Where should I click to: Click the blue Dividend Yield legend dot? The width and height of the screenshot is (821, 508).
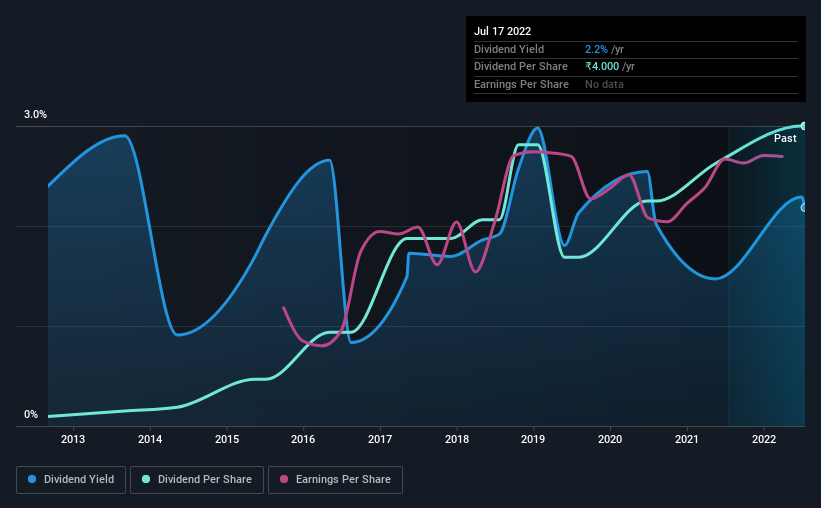(x=32, y=479)
